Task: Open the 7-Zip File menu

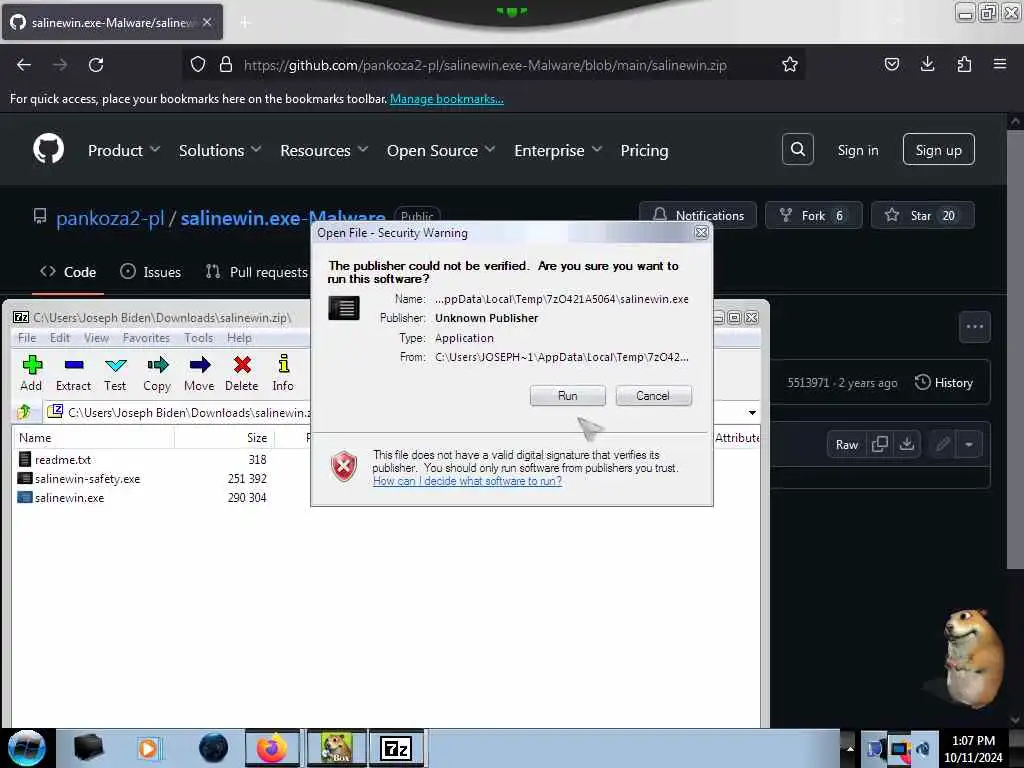Action: tap(27, 338)
